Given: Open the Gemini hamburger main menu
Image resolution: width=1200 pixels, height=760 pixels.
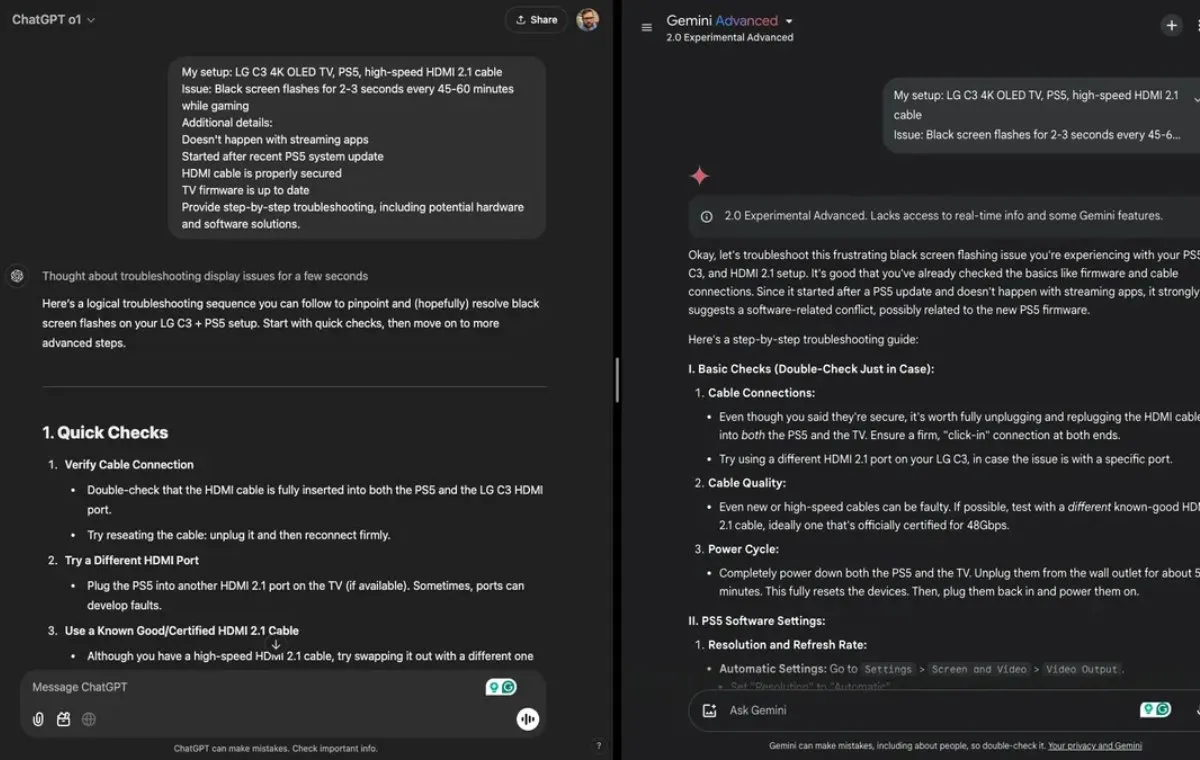Looking at the screenshot, I should click(646, 27).
